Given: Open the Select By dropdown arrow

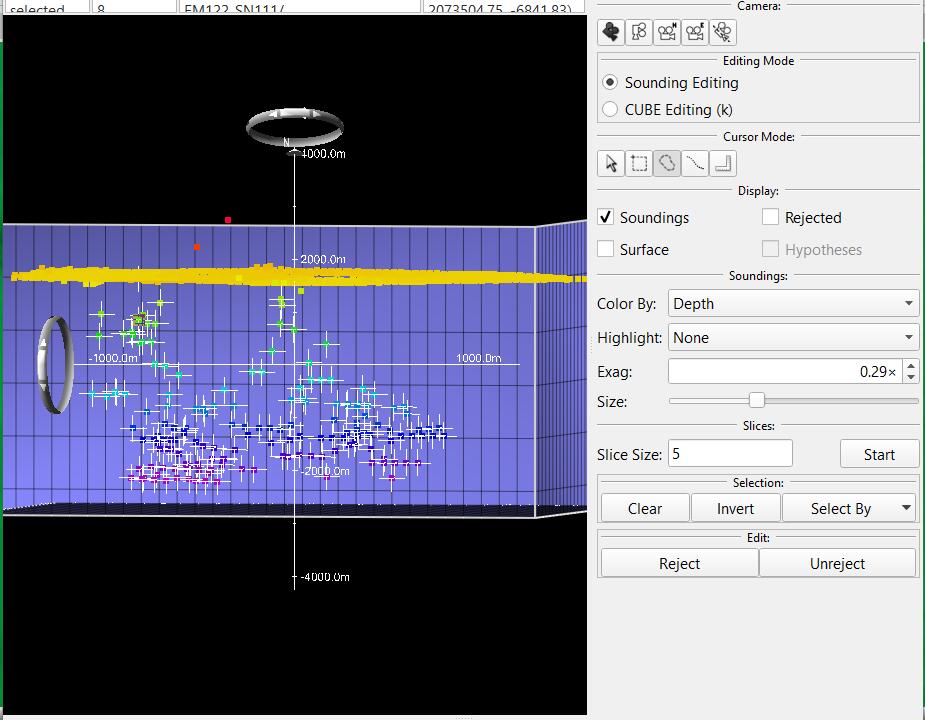Looking at the screenshot, I should [x=907, y=508].
